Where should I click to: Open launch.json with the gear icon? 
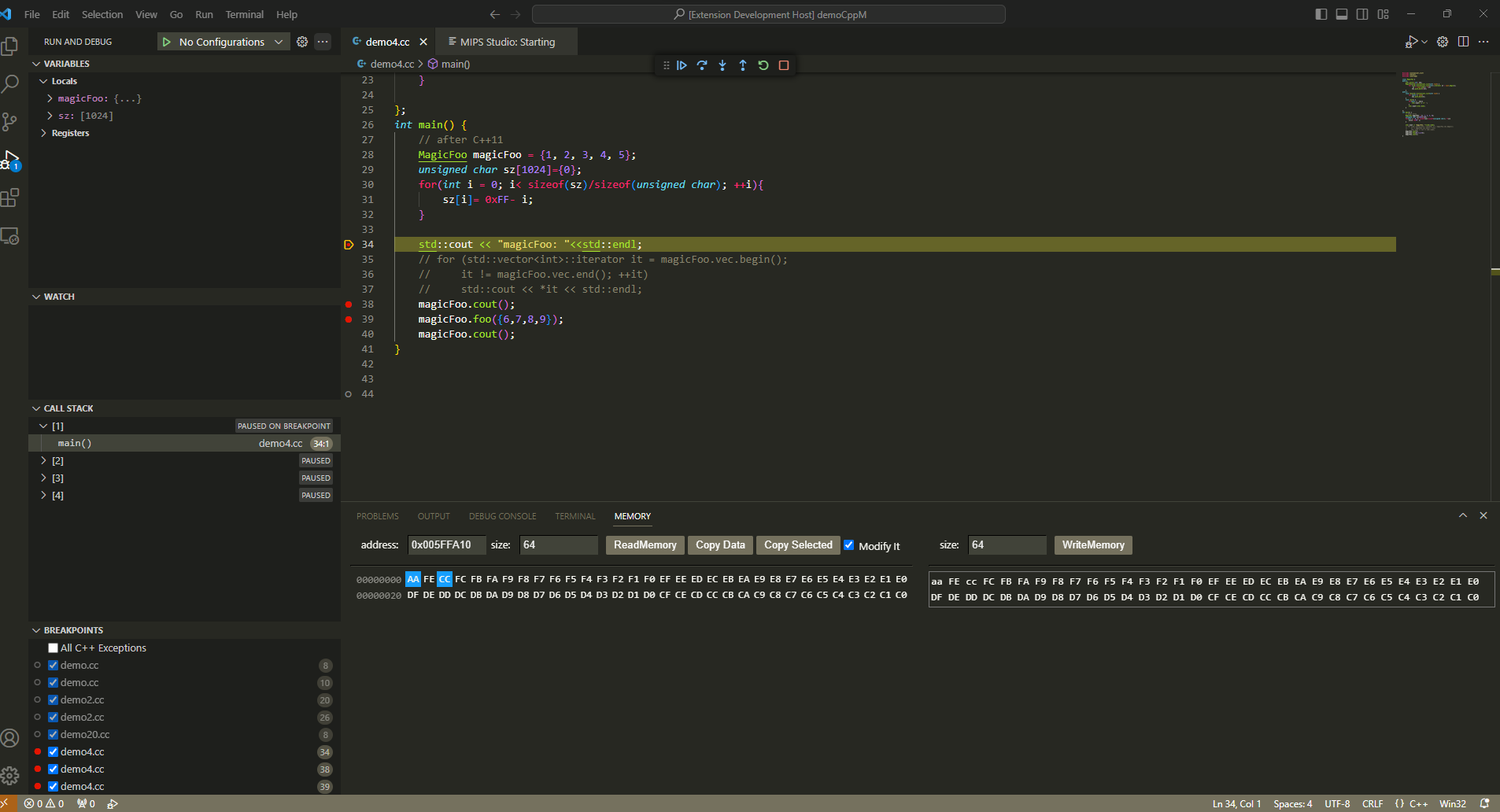tap(302, 42)
